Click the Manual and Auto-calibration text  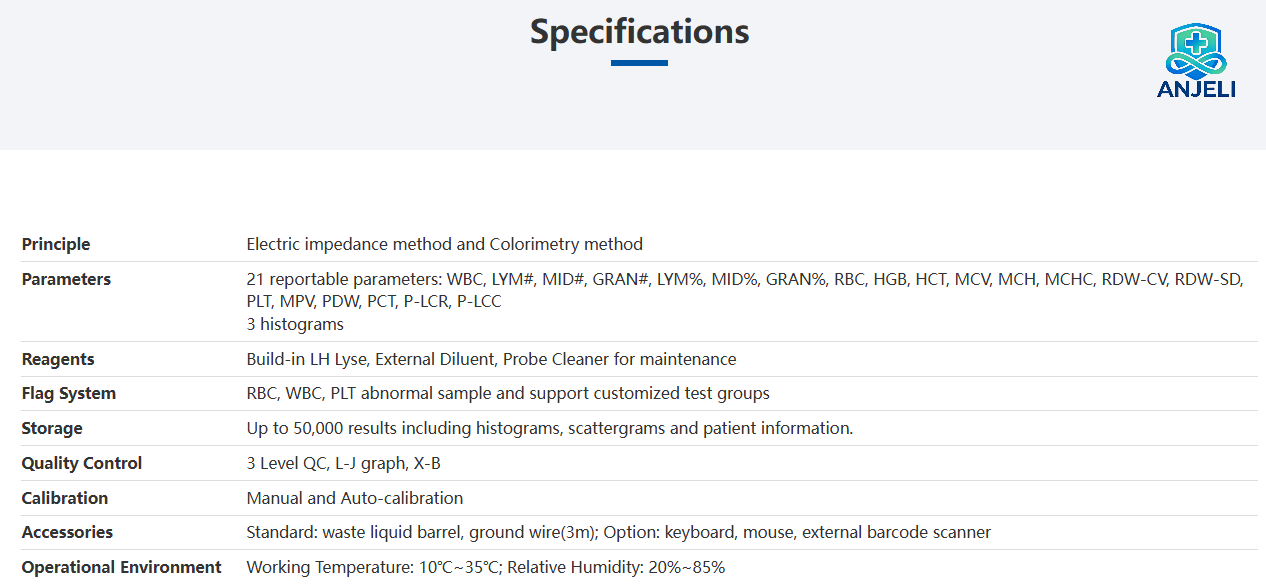[355, 498]
